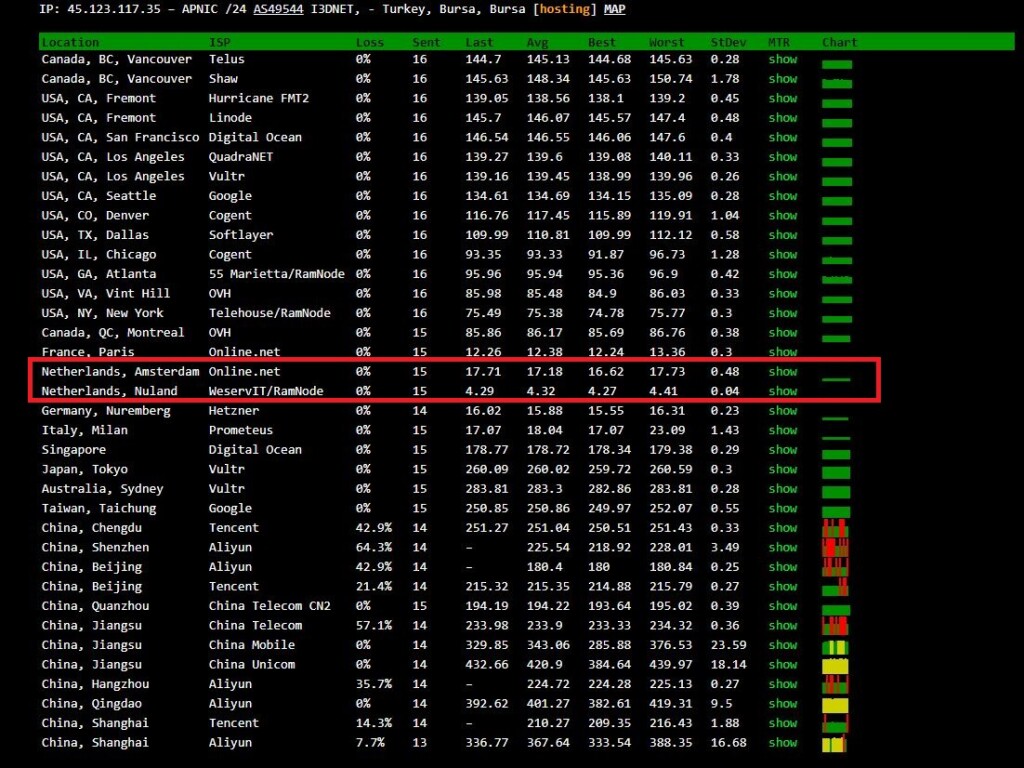The width and height of the screenshot is (1024, 768).
Task: Click the Avg column header
Action: point(537,42)
